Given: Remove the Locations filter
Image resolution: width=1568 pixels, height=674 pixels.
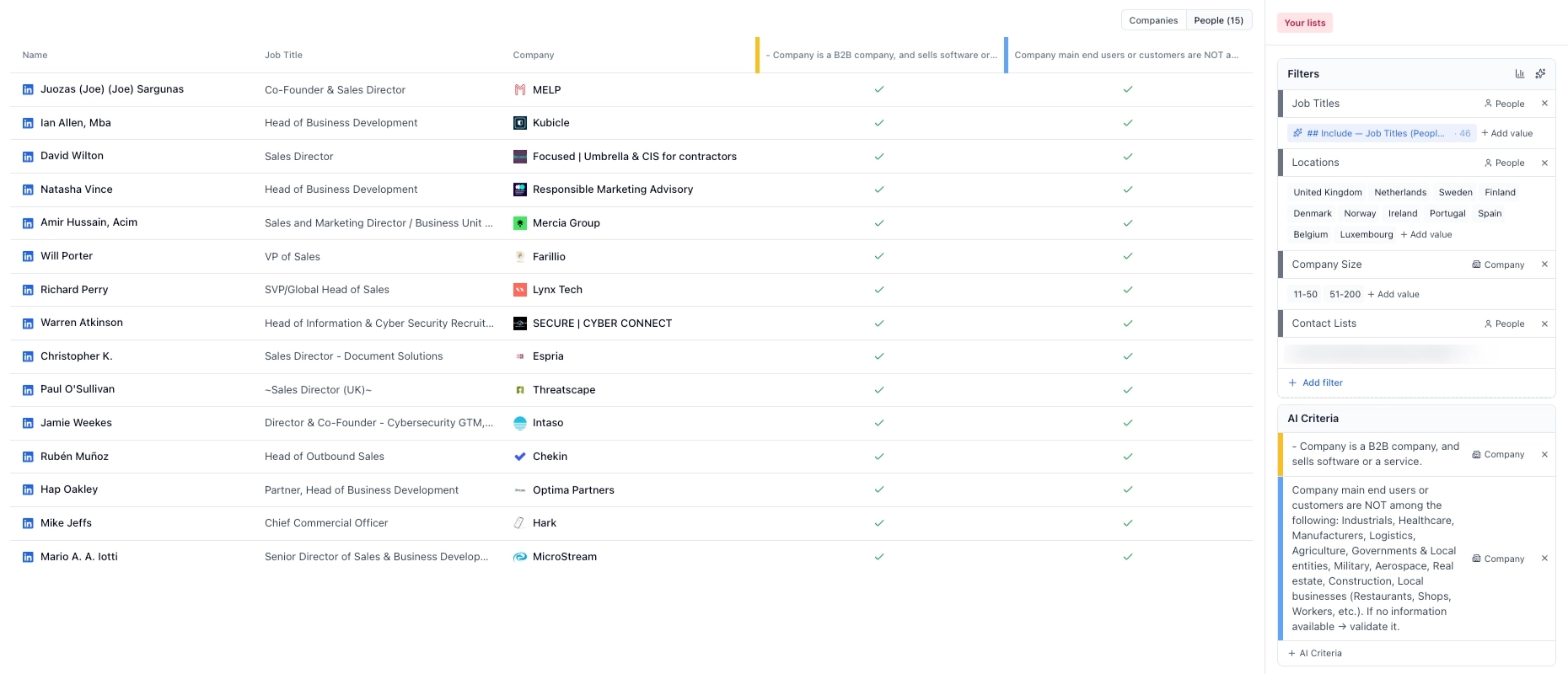Looking at the screenshot, I should [x=1544, y=163].
